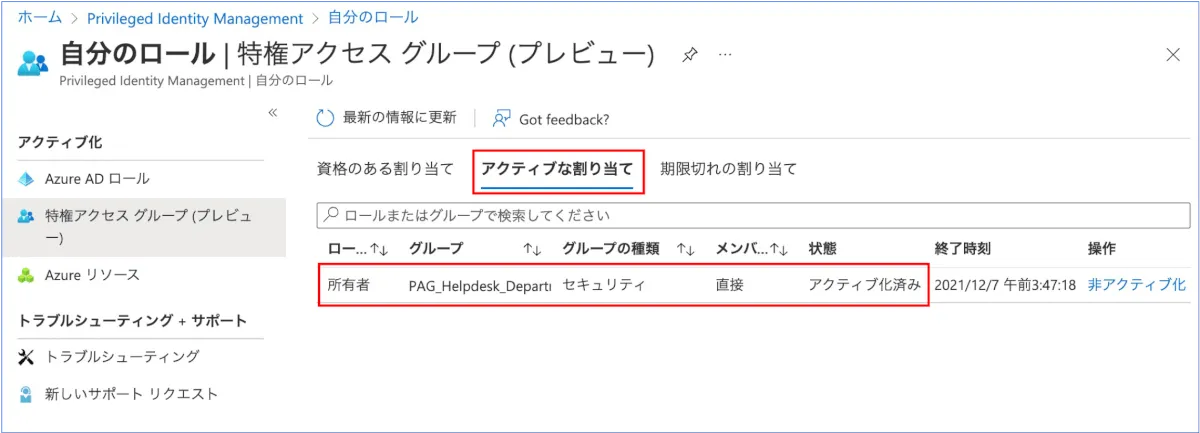Click 非アクティブ化 link
1200x433 pixels.
point(1137,285)
